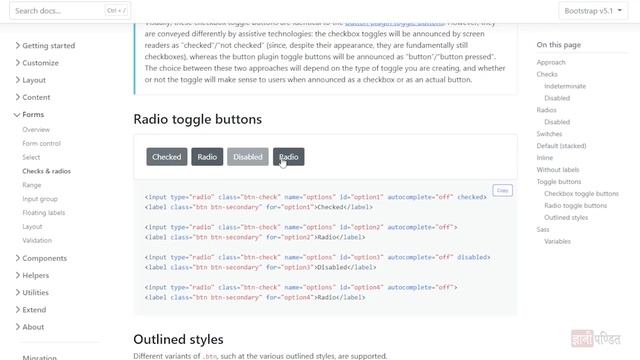
Task: Jump to Radio toggle buttons section
Action: tap(576, 206)
